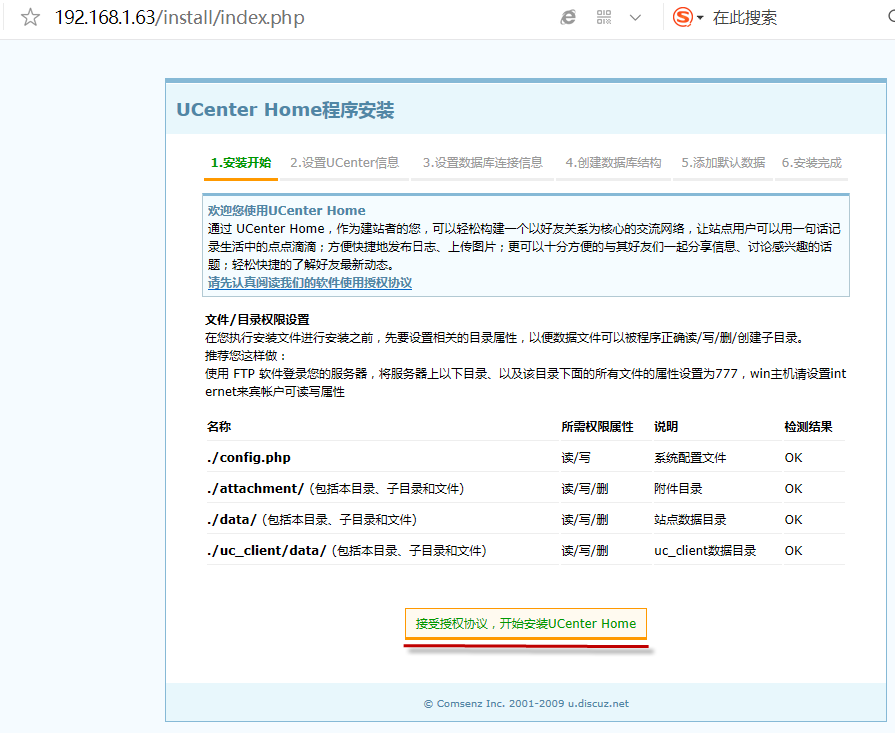895x733 pixels.
Task: Click the 推荐您这样做： text line
Action: point(245,356)
